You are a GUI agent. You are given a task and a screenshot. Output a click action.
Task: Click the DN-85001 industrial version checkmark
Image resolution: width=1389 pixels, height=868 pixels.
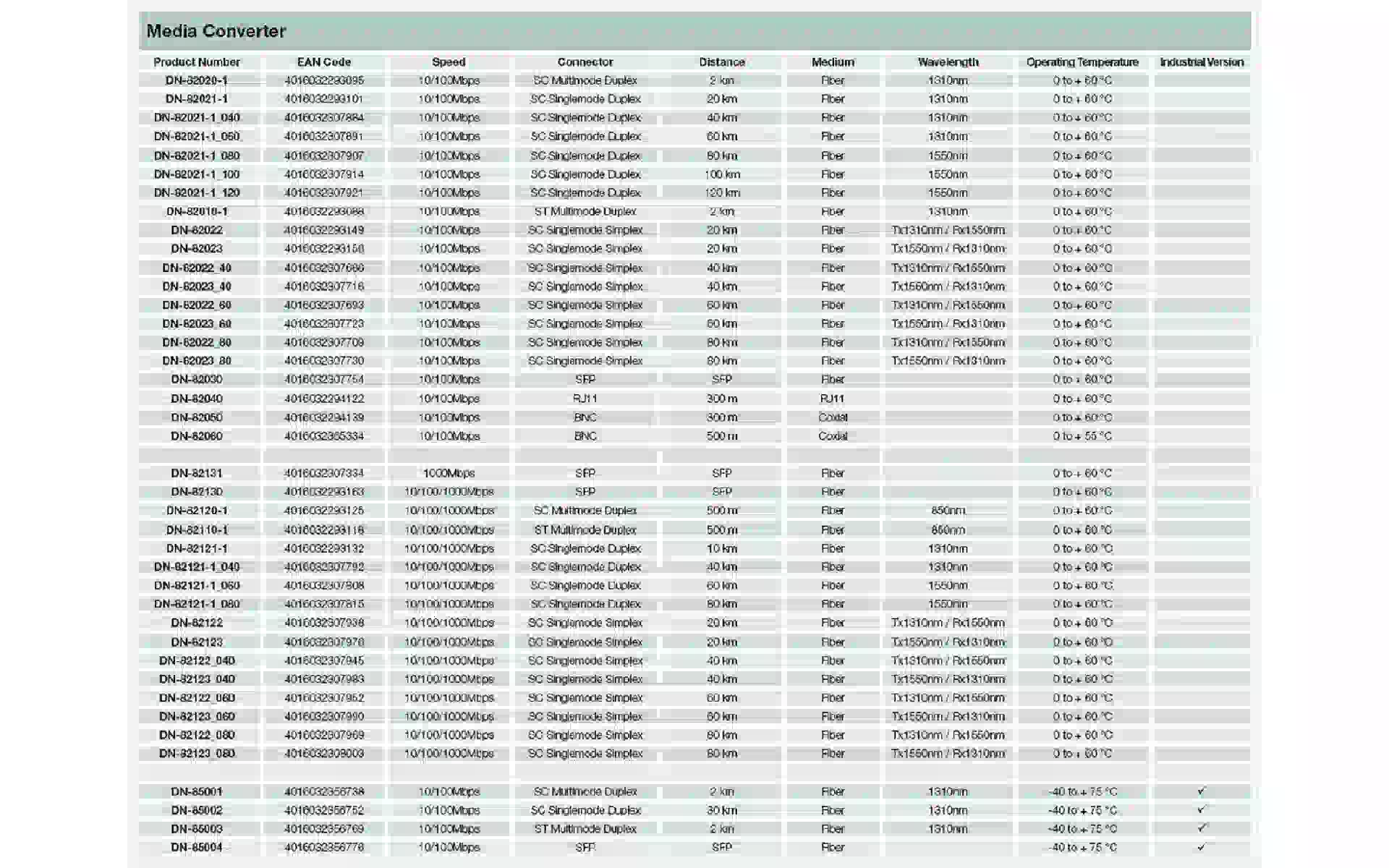1202,791
